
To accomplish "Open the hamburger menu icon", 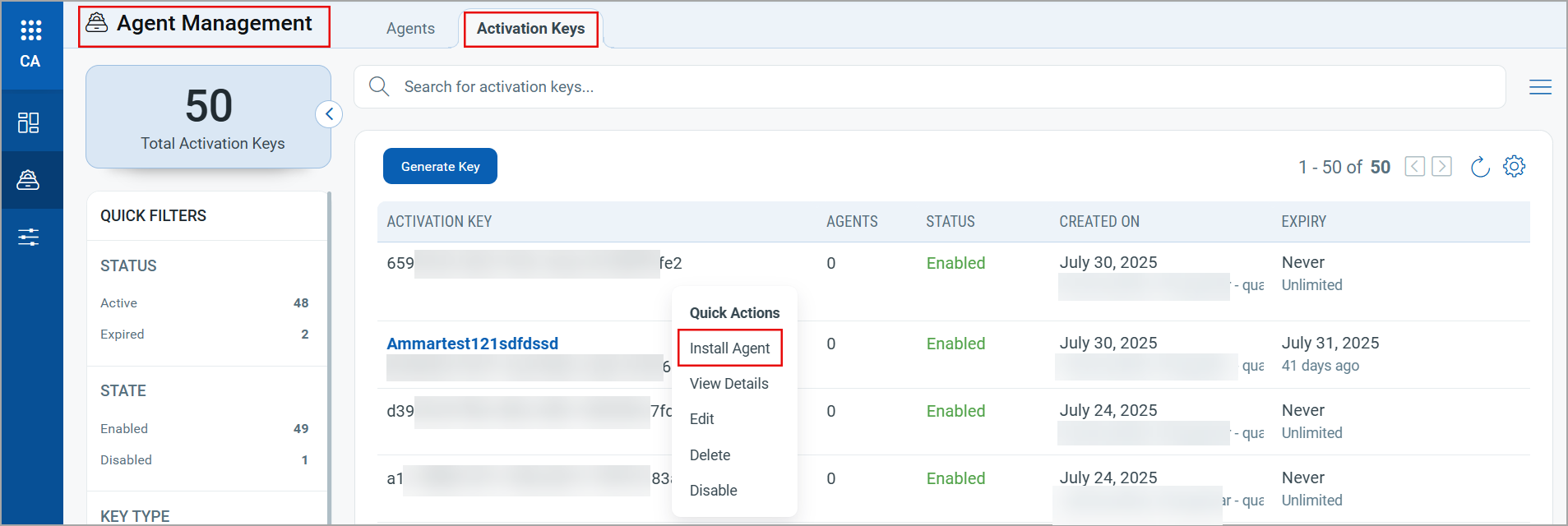I will pos(1540,87).
